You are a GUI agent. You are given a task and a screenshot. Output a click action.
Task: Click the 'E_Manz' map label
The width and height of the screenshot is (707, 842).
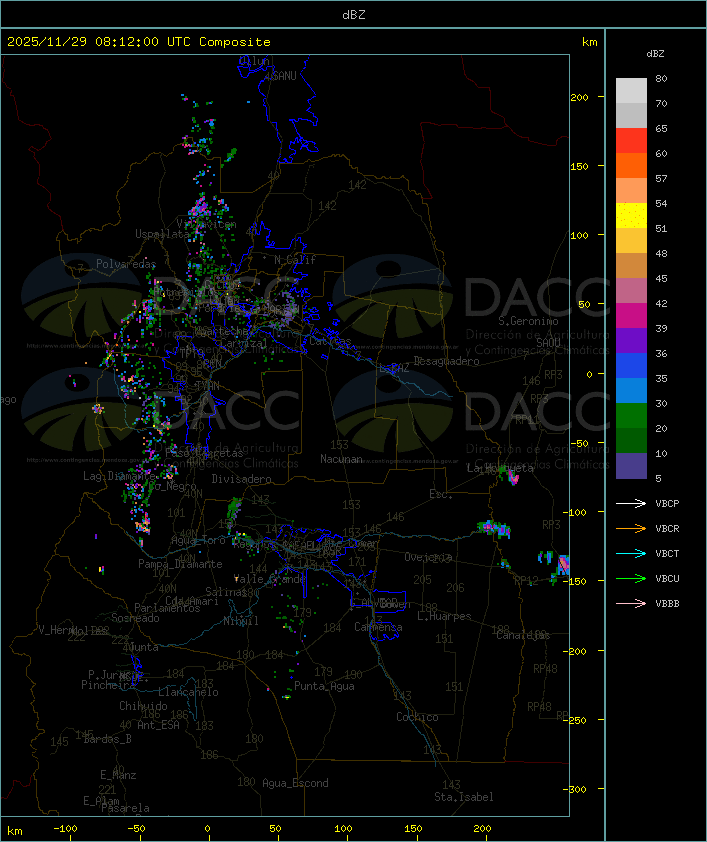[x=118, y=775]
